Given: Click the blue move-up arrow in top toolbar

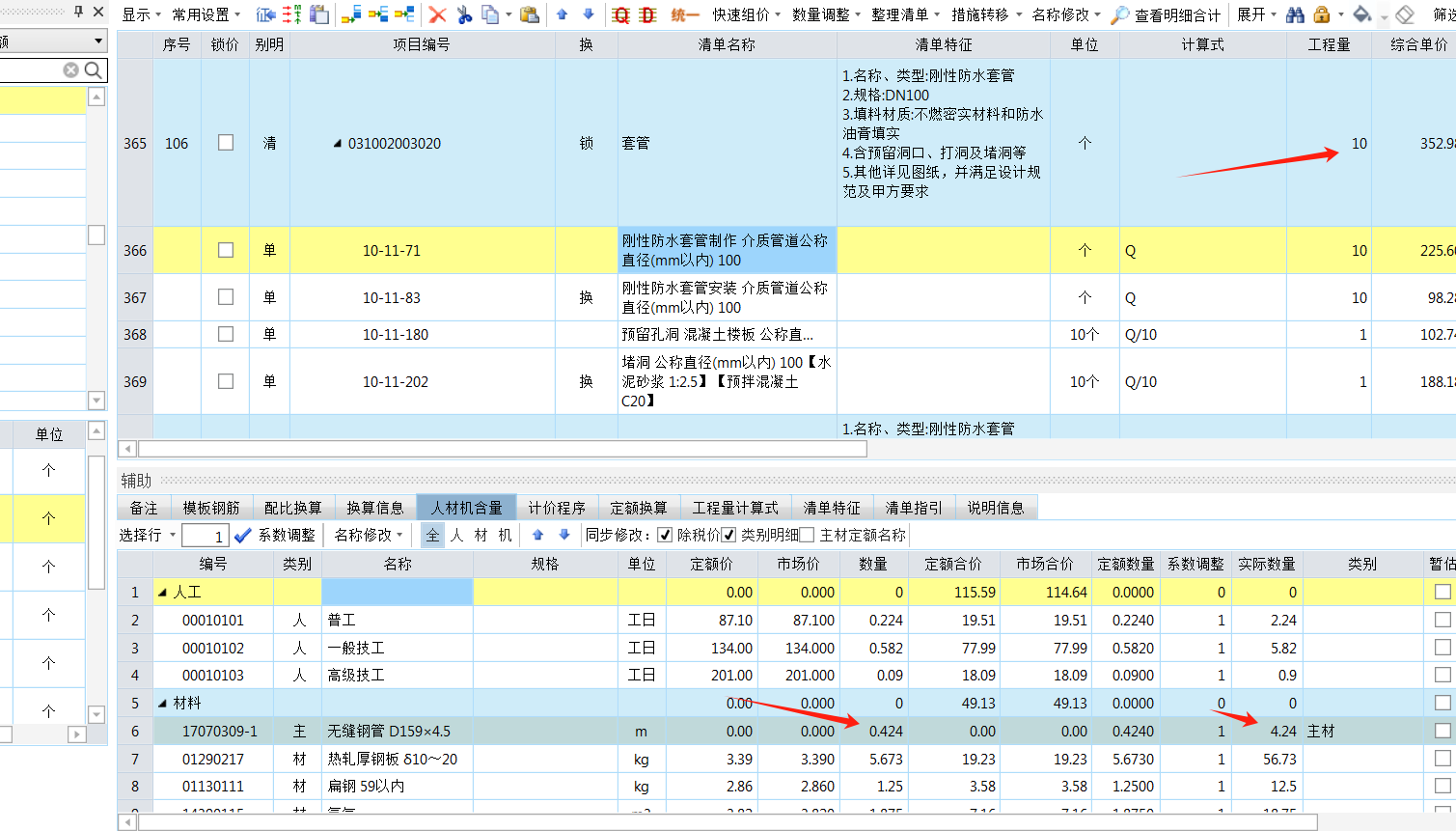Looking at the screenshot, I should click(x=562, y=14).
